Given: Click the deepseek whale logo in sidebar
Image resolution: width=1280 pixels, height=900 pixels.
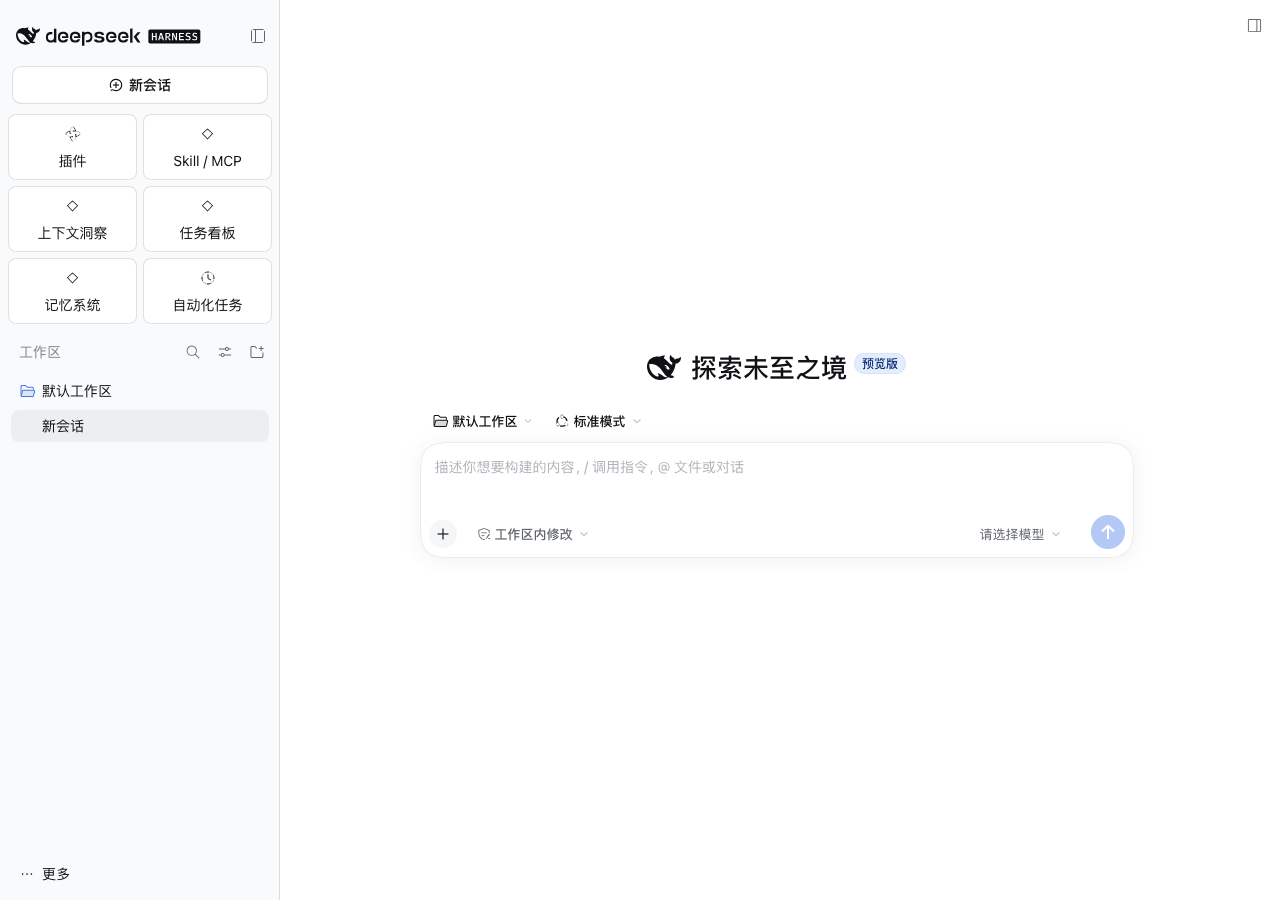Looking at the screenshot, I should coord(28,36).
